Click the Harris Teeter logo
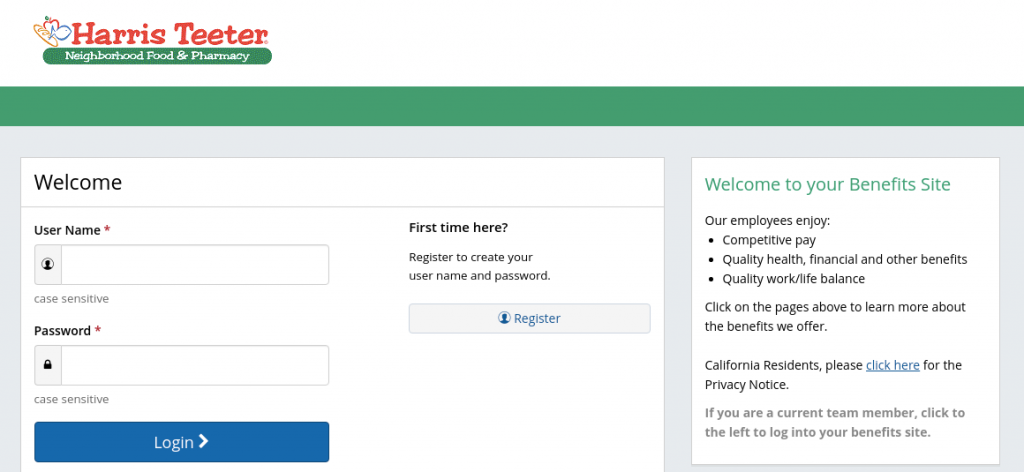Image resolution: width=1024 pixels, height=472 pixels. click(x=152, y=40)
